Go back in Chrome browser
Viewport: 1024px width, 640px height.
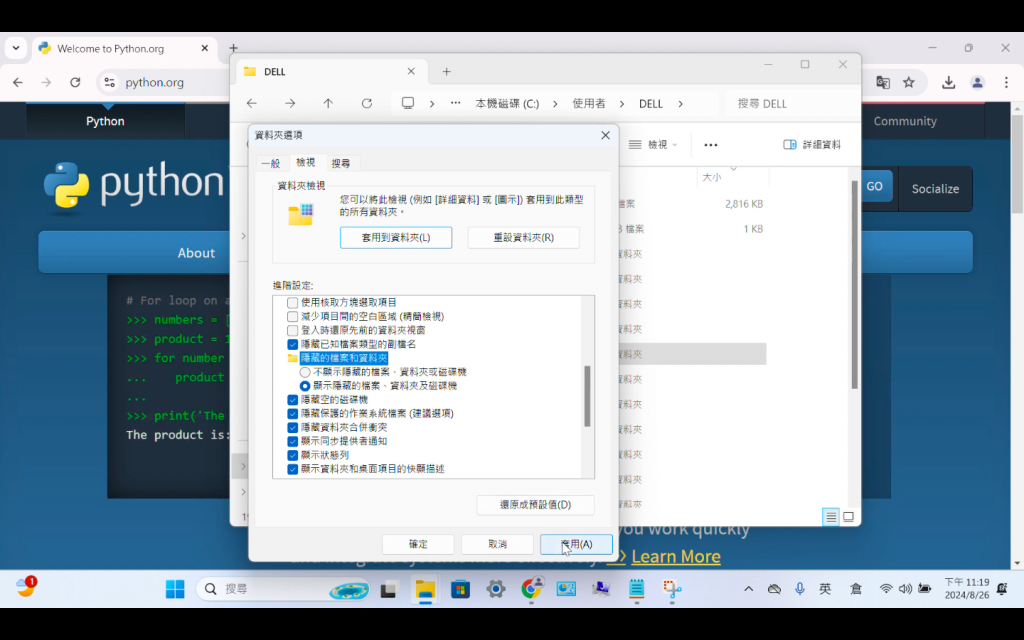[x=18, y=82]
